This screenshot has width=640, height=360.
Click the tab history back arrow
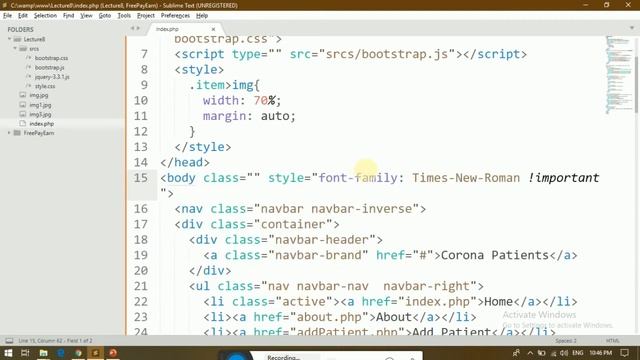[x=132, y=29]
